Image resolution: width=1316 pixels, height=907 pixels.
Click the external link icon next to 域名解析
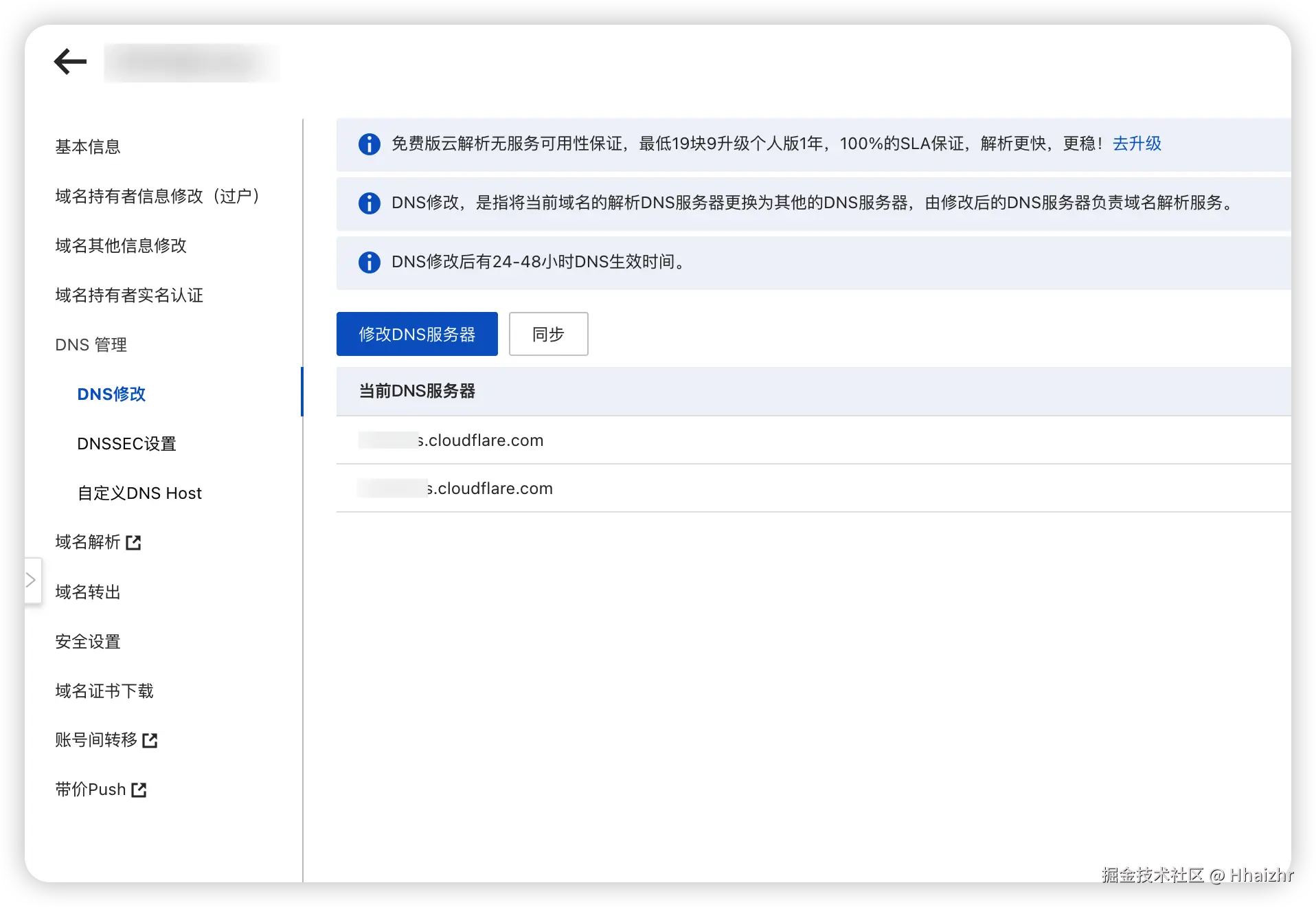pyautogui.click(x=133, y=543)
